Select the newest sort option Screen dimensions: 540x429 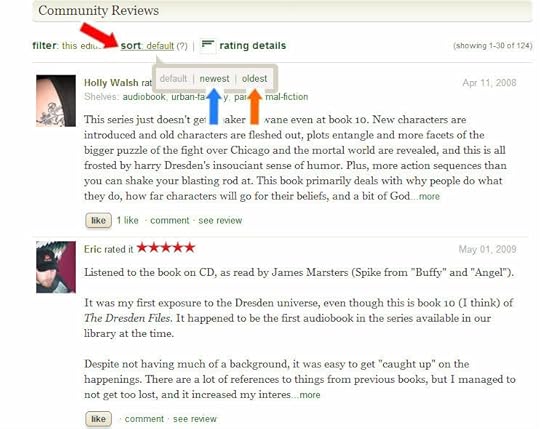click(x=214, y=79)
